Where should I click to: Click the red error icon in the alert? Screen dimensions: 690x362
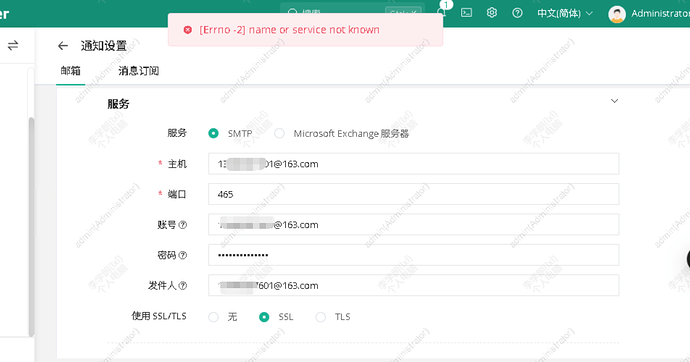tap(187, 30)
